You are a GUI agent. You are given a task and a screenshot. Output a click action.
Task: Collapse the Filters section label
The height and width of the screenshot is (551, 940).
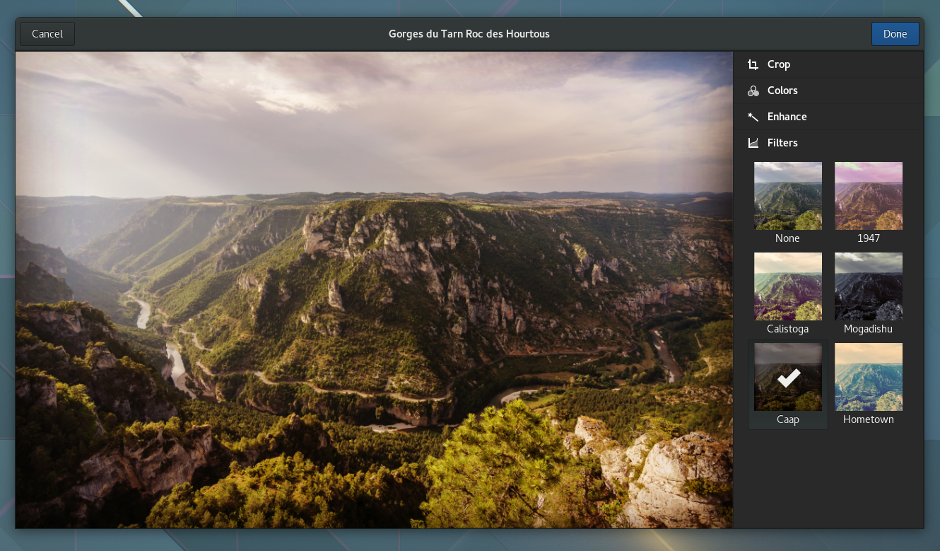[782, 143]
